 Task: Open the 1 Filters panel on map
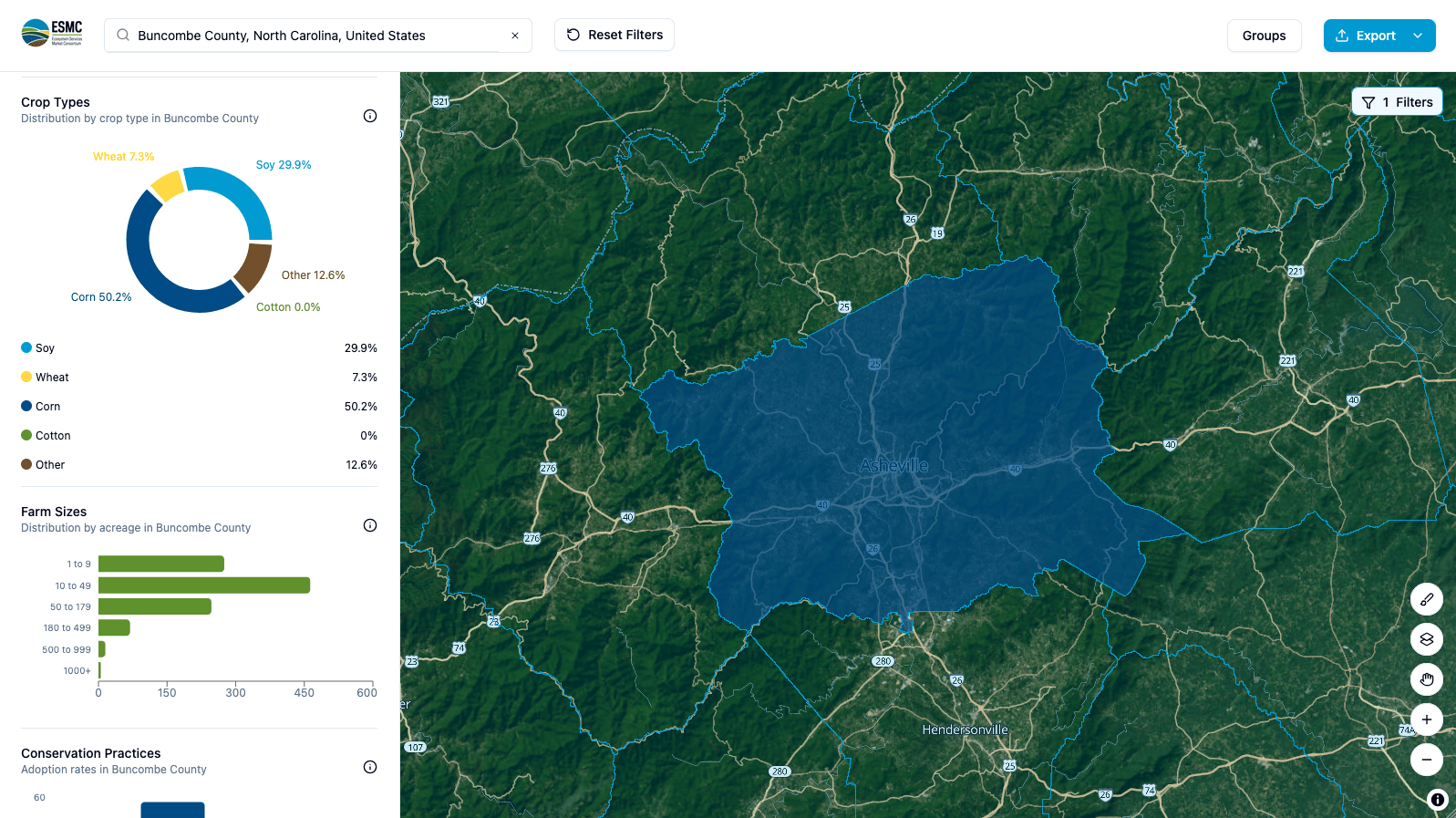[x=1397, y=102]
